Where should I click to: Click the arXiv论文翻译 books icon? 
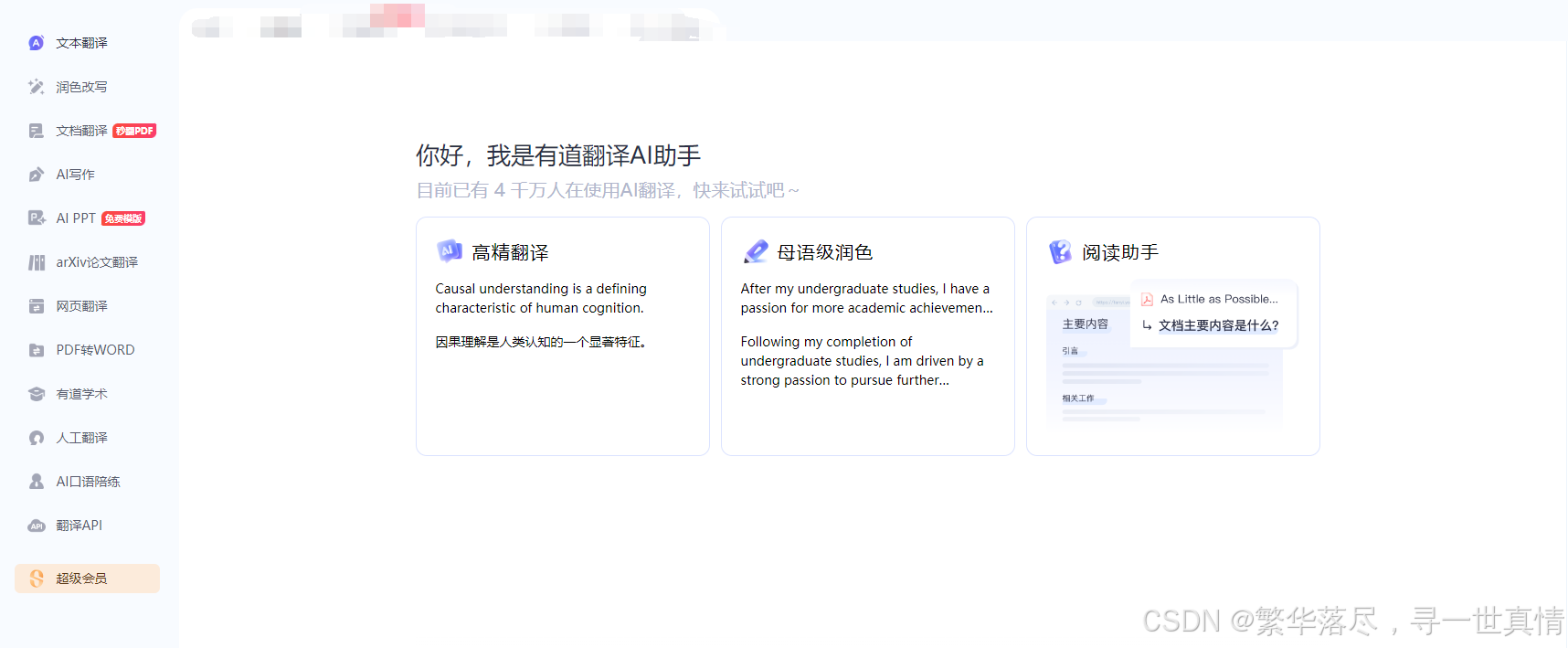click(37, 262)
